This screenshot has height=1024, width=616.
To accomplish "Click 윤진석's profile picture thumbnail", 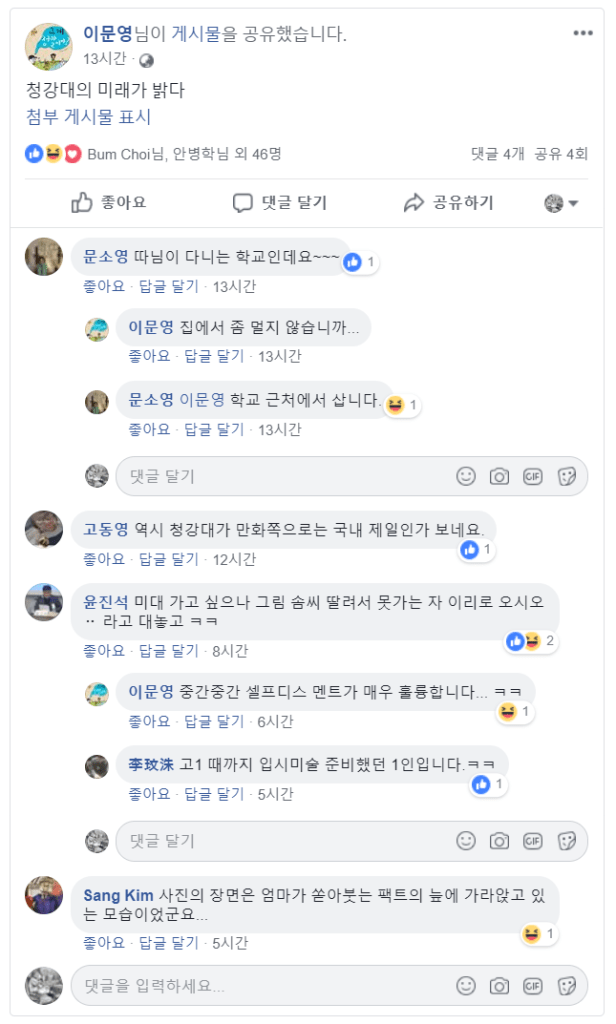I will point(44,602).
